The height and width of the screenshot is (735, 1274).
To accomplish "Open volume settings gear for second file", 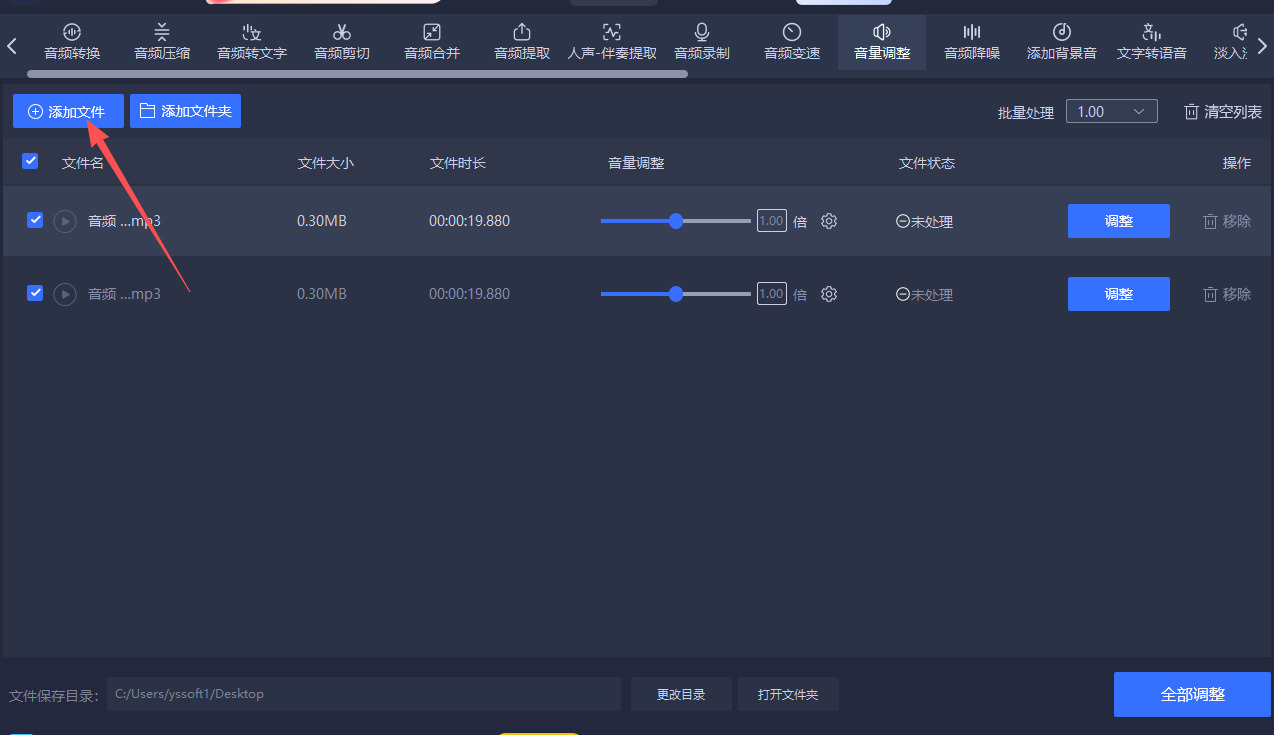I will pos(829,294).
